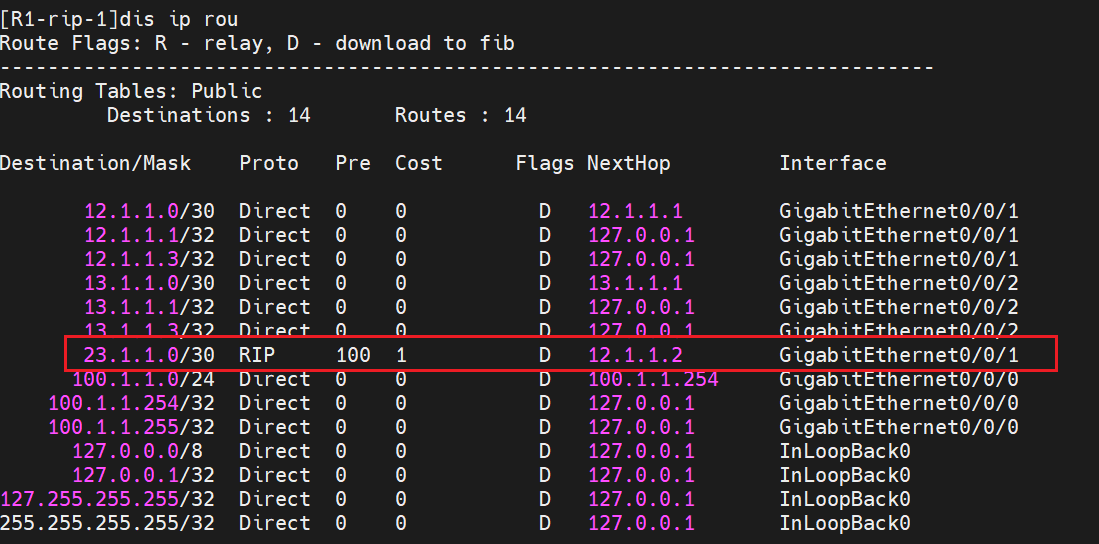
Task: Click the Routes : 14 count
Action: (x=460, y=115)
